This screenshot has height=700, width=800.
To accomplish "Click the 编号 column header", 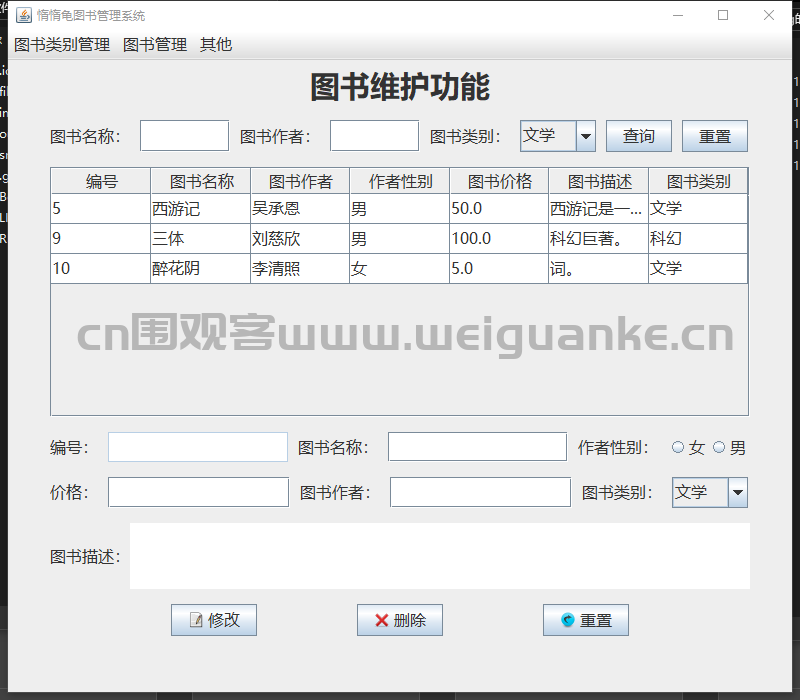I will [101, 181].
